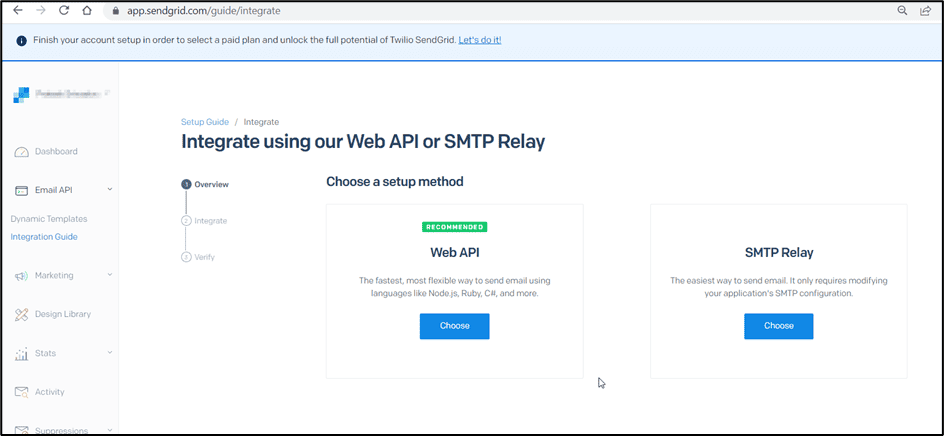Select Integration Guide in sidebar

pyautogui.click(x=44, y=237)
